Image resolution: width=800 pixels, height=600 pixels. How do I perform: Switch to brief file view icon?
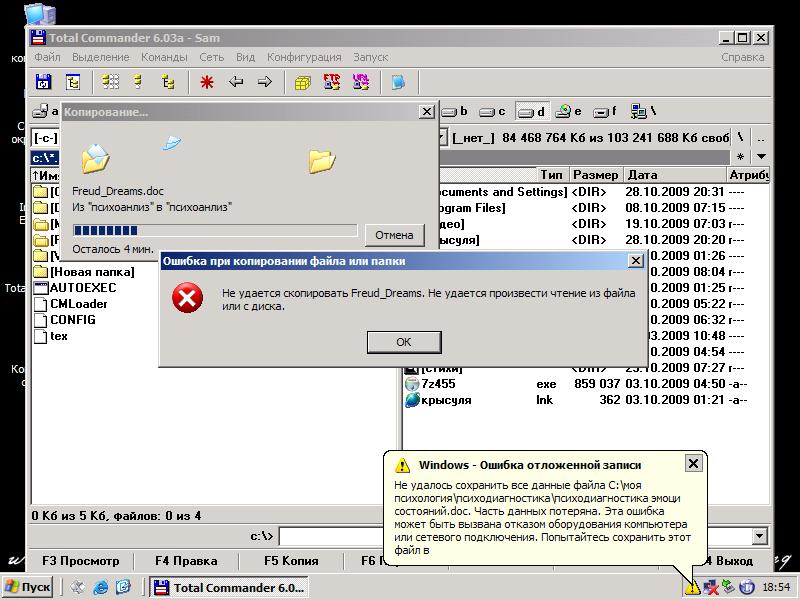(110, 82)
